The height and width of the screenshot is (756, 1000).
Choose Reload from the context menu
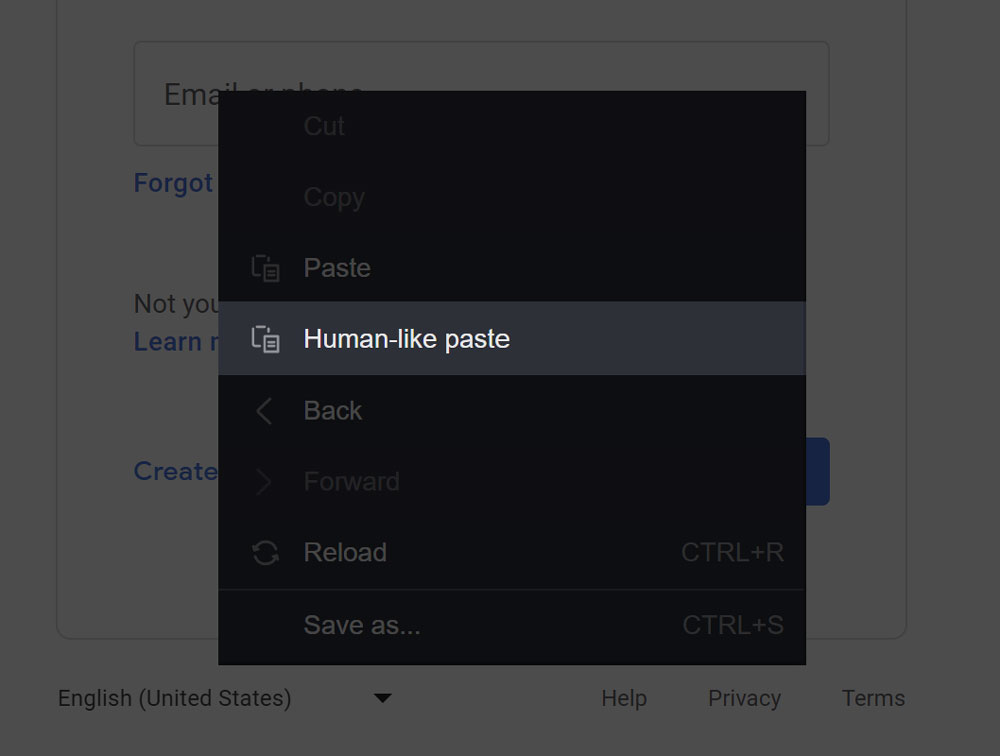tap(511, 552)
